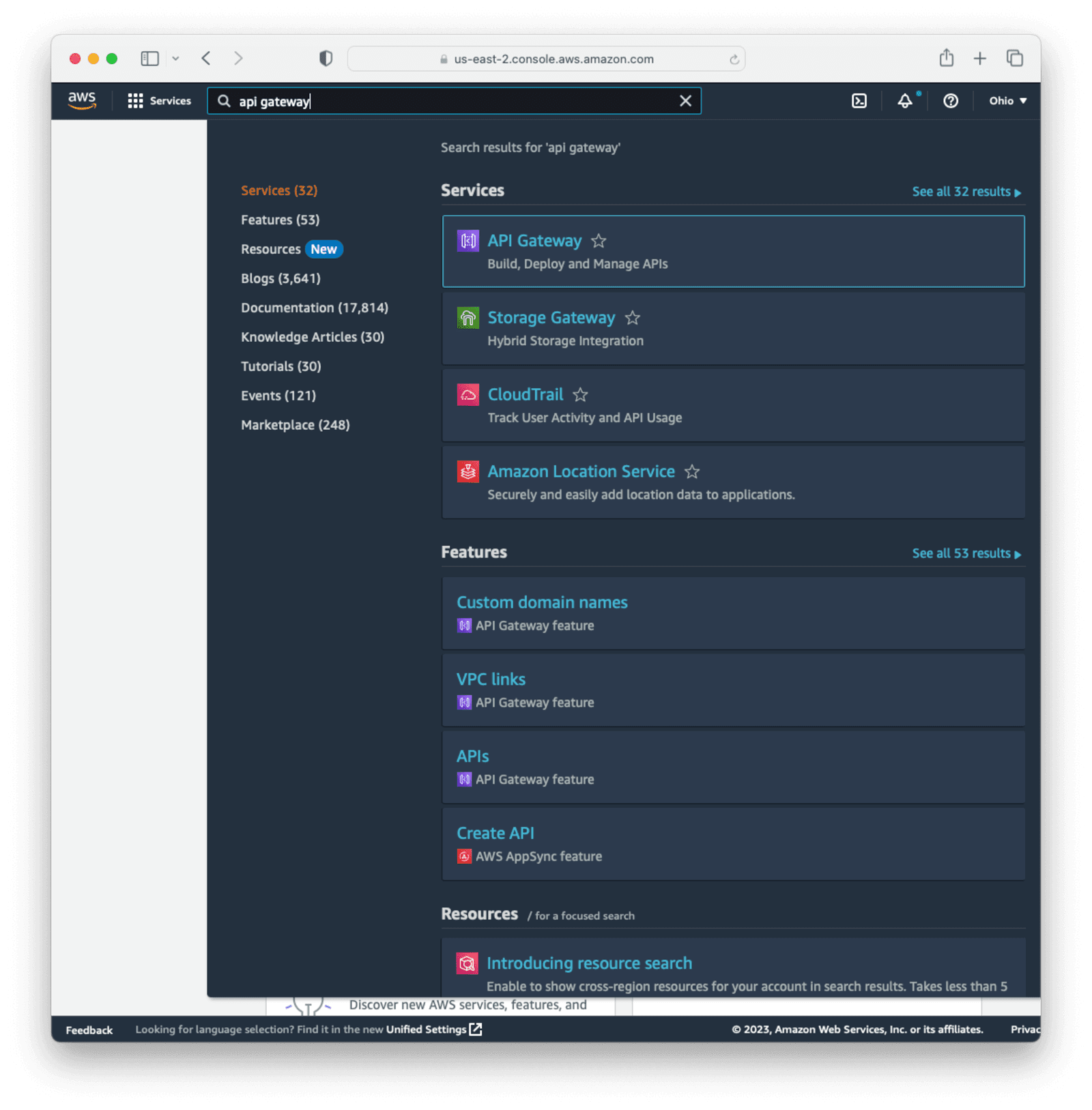The image size is (1092, 1110).
Task: Go forward with Safari's forward arrow
Action: [238, 59]
